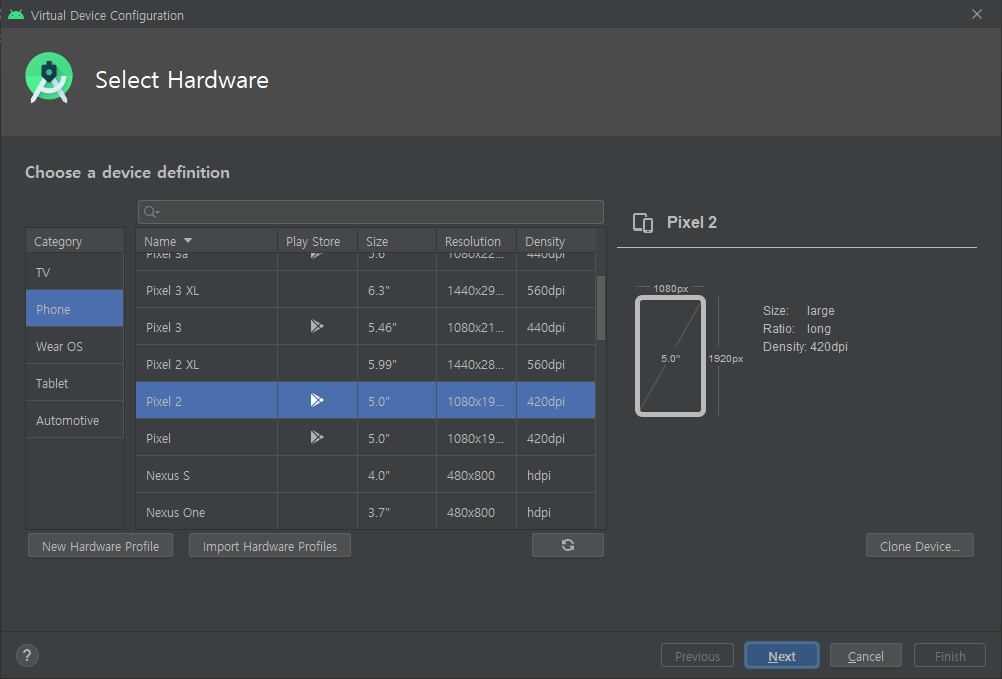Select the Tablet category
Viewport: 1002px width, 679px height.
click(75, 383)
